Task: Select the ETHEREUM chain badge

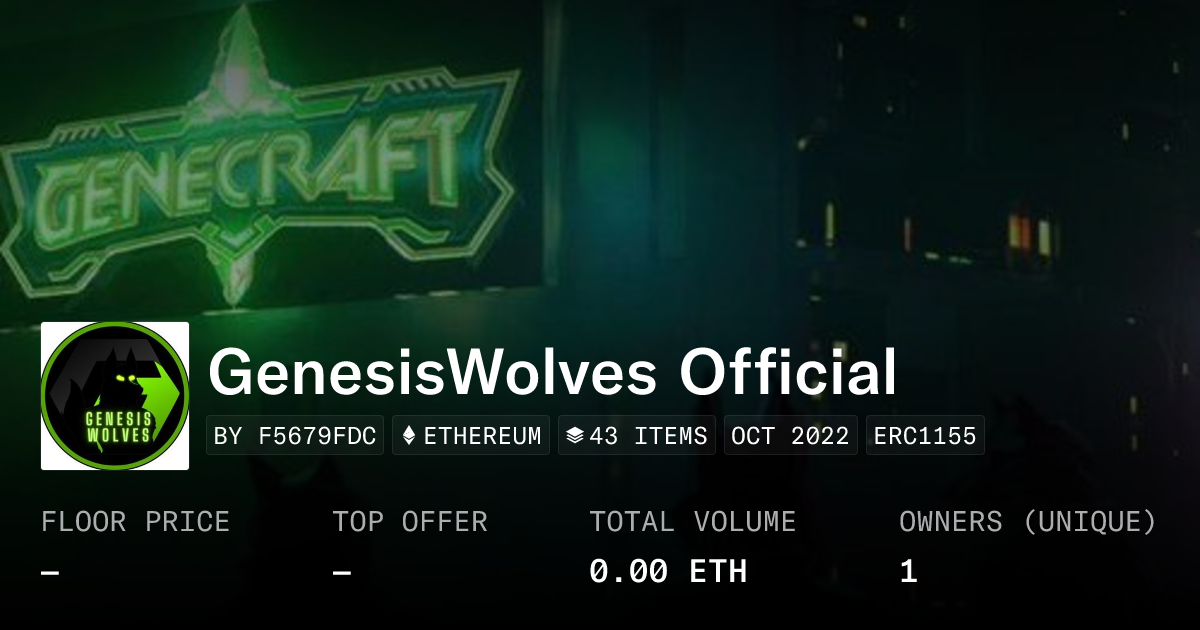Action: point(471,436)
